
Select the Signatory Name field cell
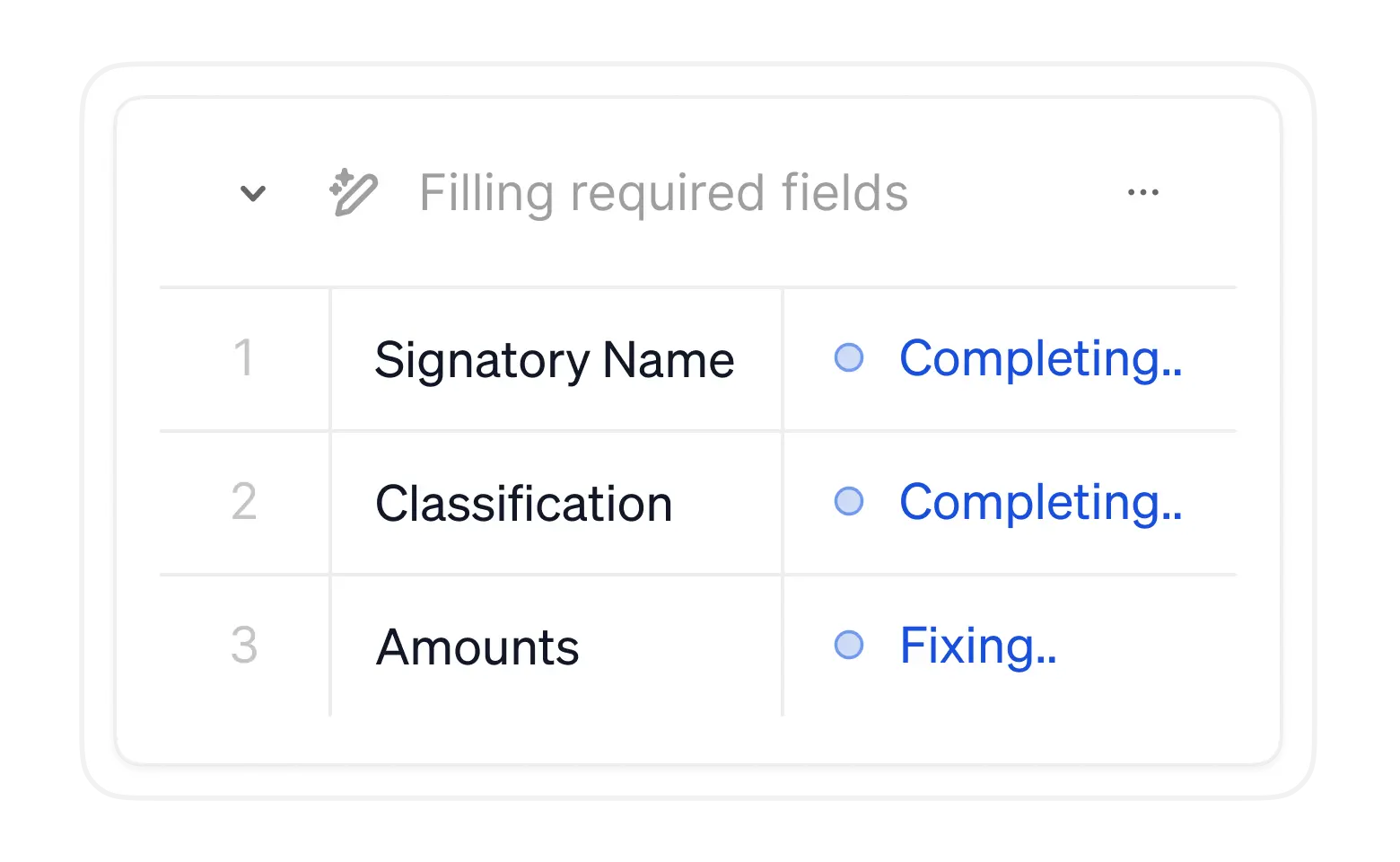tap(554, 360)
